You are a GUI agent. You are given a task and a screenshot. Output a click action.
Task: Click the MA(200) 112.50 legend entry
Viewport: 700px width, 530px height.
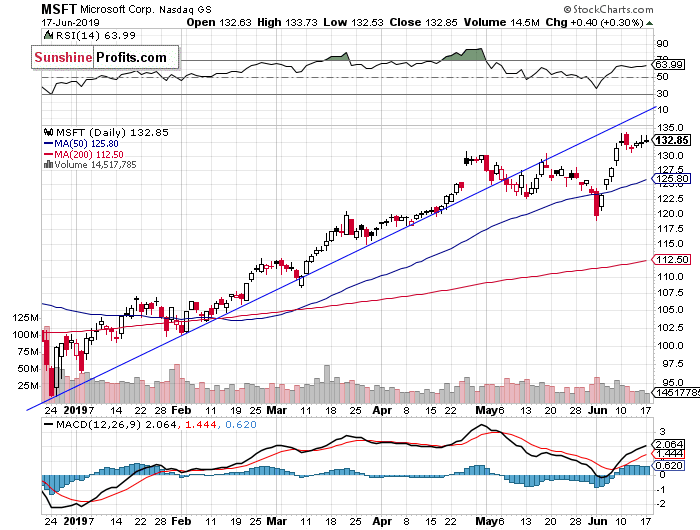[x=83, y=154]
